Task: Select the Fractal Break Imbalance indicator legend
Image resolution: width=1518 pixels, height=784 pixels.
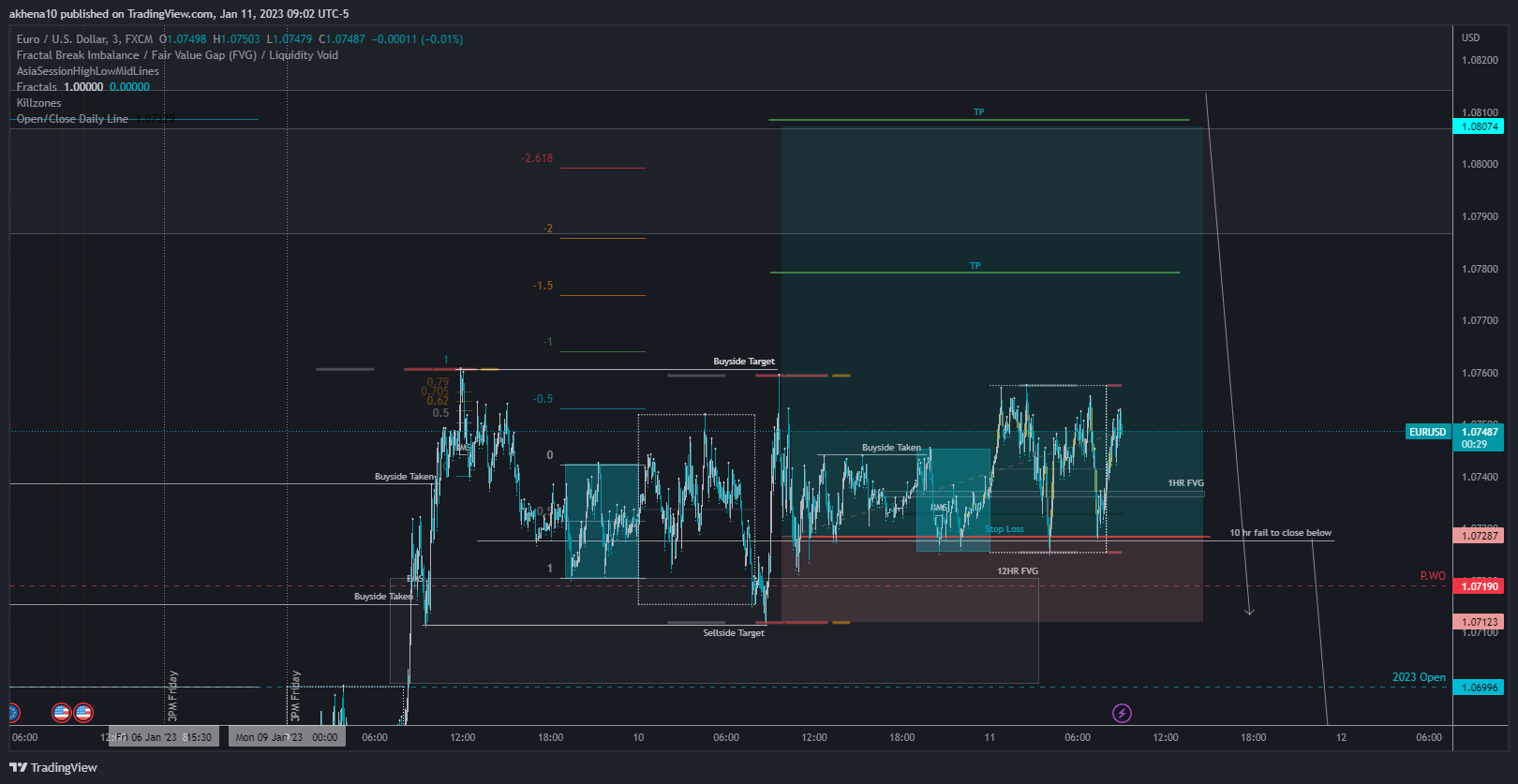Action: [177, 55]
